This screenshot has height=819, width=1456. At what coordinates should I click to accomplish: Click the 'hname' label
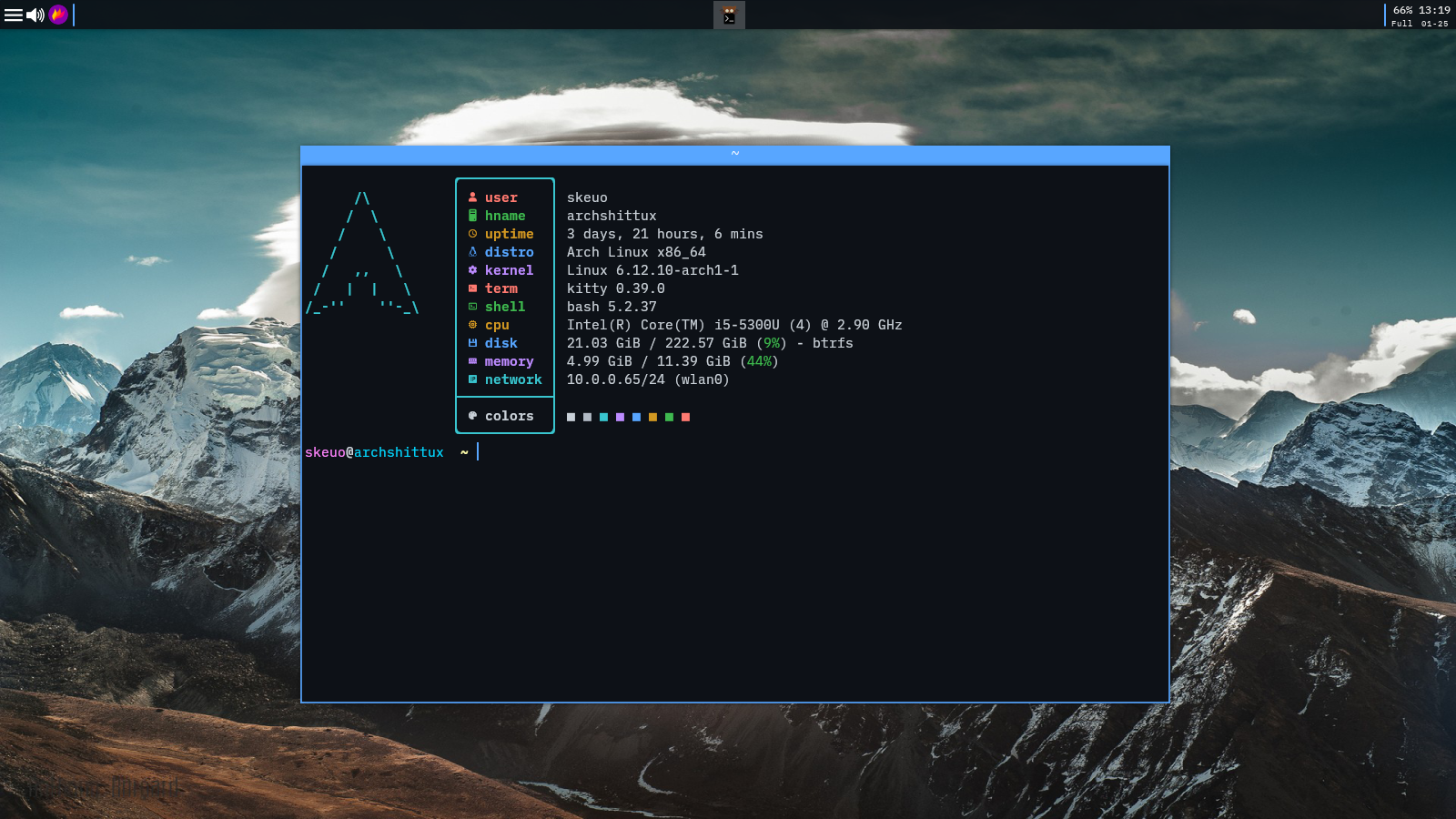click(505, 216)
